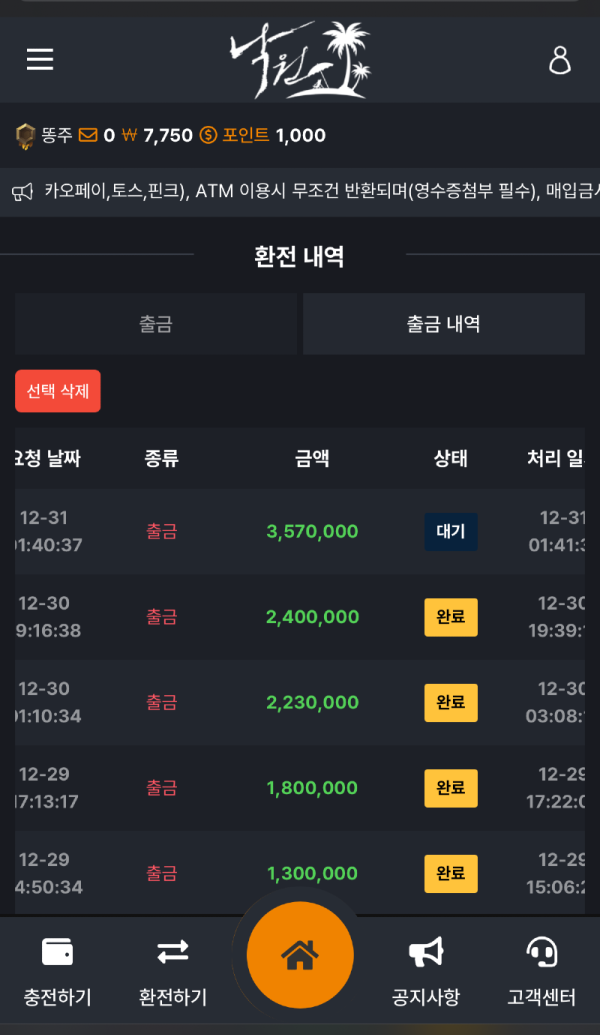
Task: Click the 대기 status badge
Action: tap(451, 532)
